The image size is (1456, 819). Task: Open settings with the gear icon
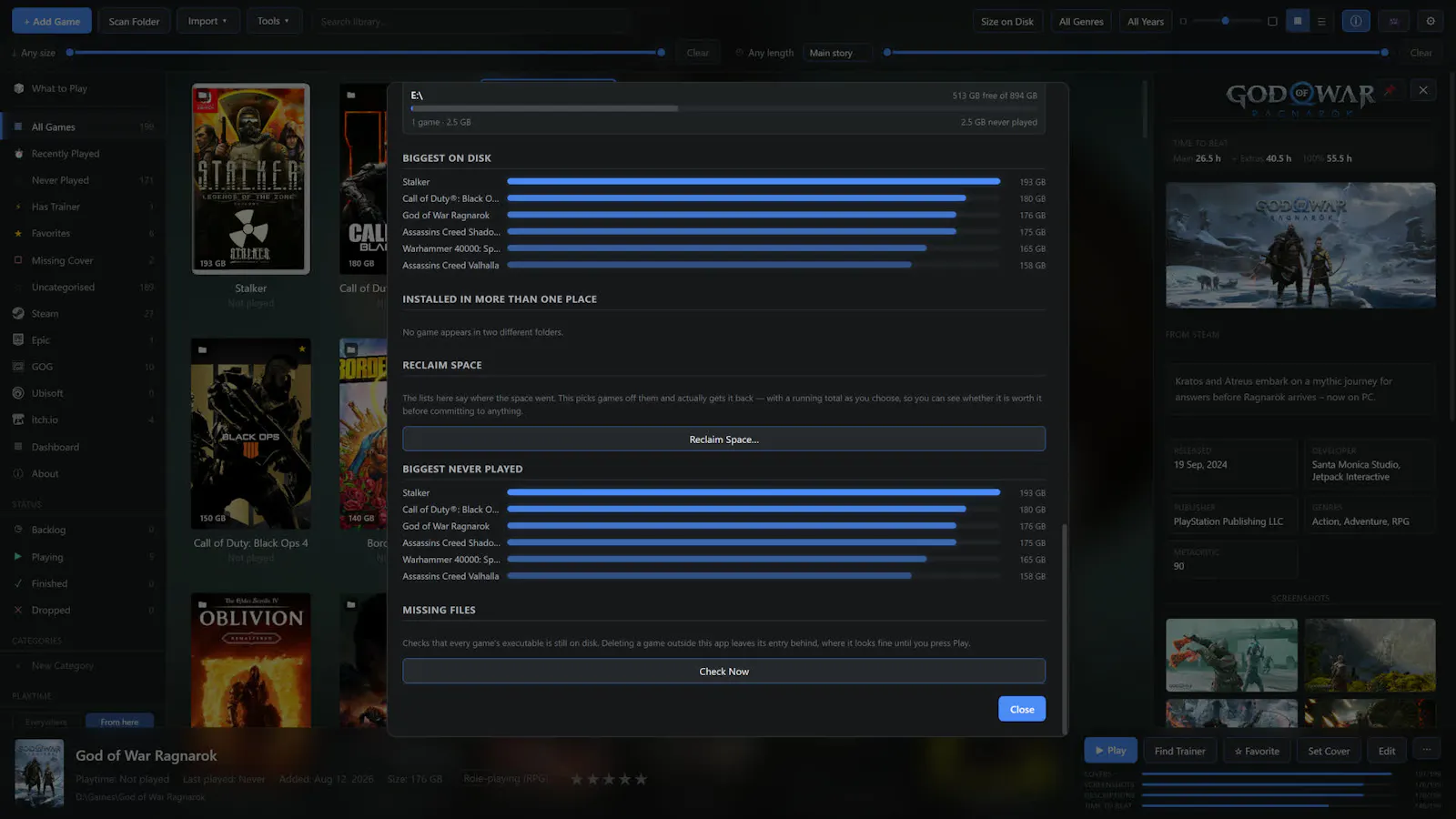point(1431,21)
